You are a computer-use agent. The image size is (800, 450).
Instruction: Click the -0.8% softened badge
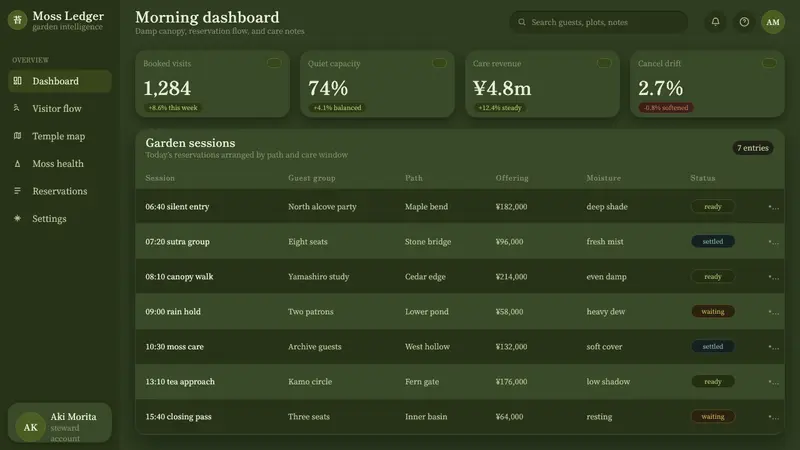point(666,108)
